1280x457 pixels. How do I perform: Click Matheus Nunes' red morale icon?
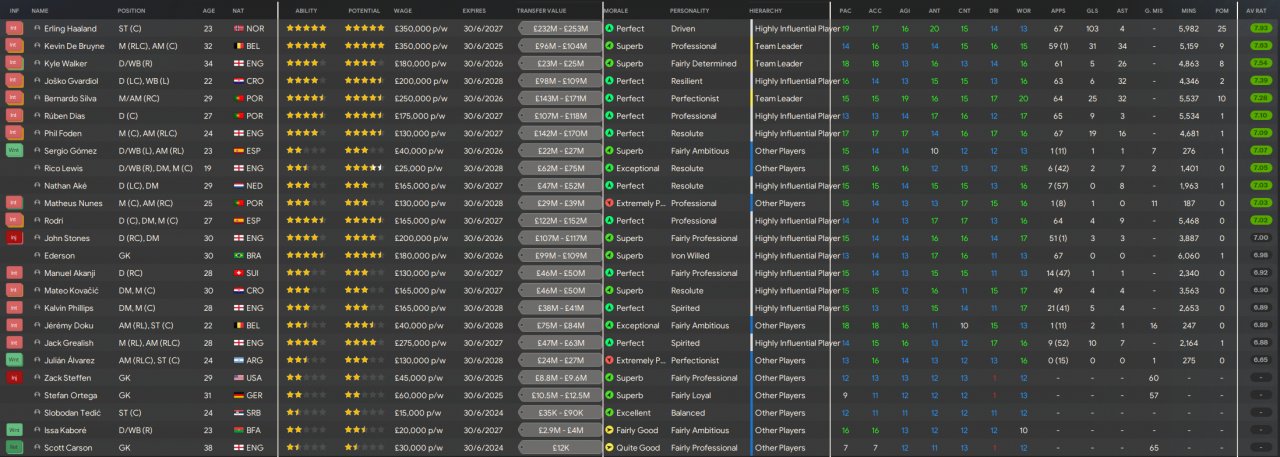[610, 203]
